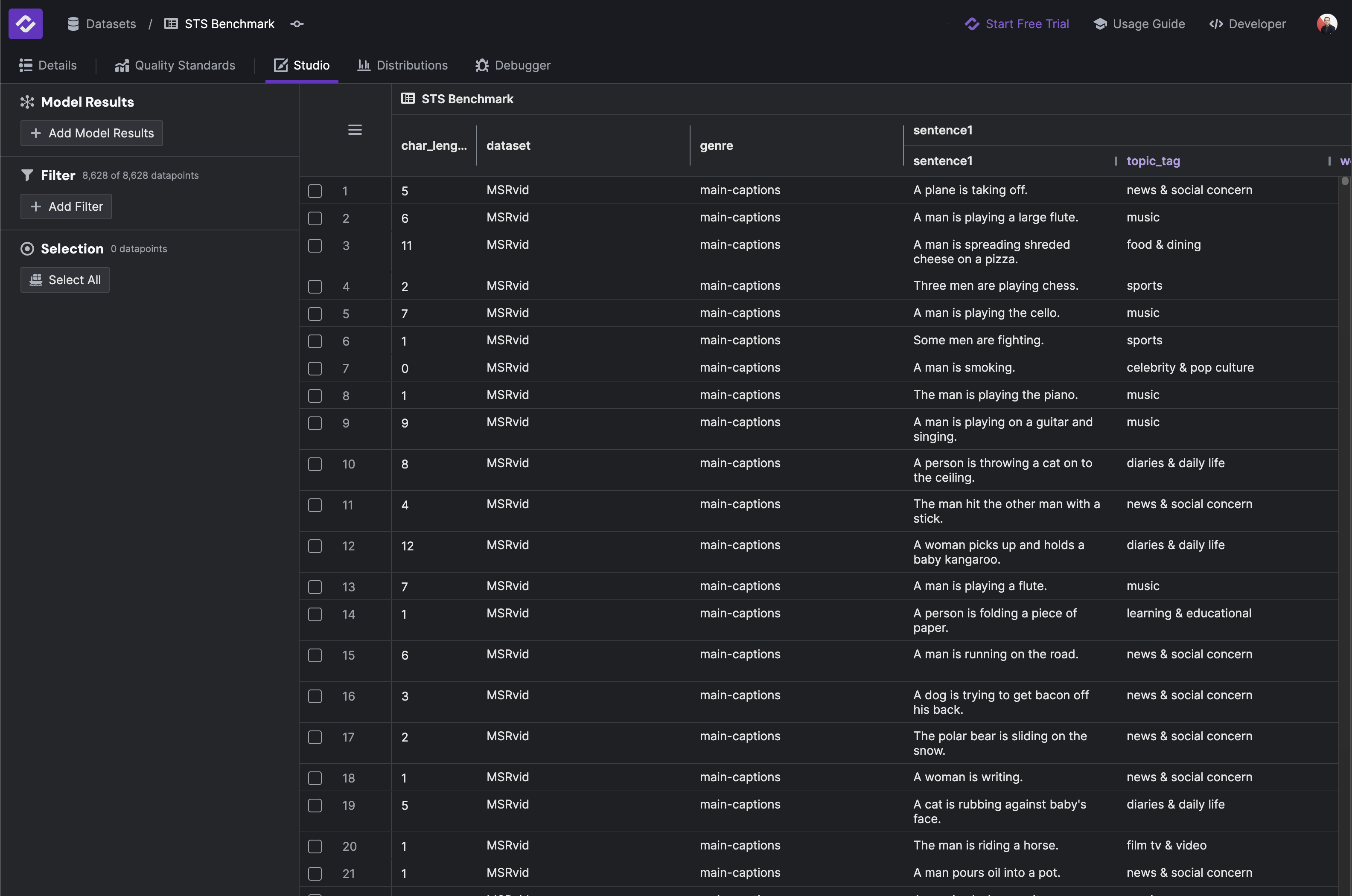Image resolution: width=1352 pixels, height=896 pixels.
Task: Select the checkbox beside row 12
Action: point(315,546)
